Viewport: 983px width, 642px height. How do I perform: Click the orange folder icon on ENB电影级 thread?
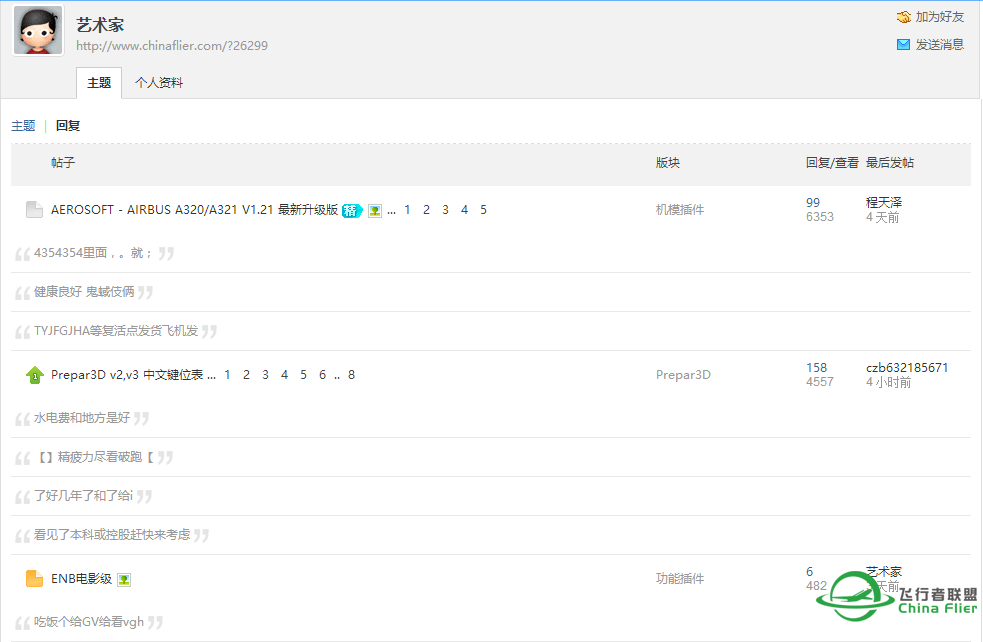point(34,579)
